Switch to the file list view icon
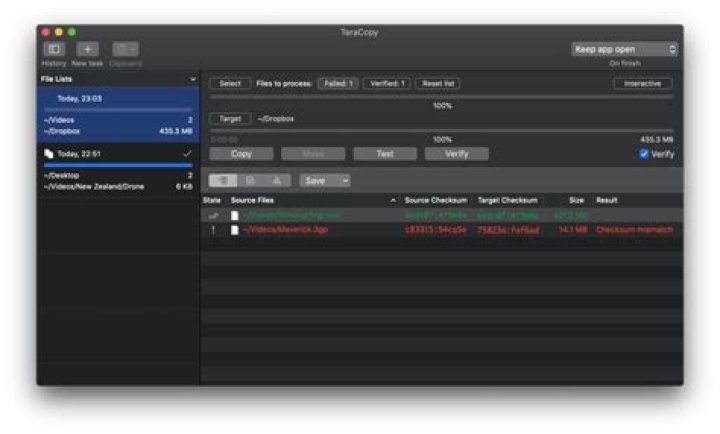Viewport: 720px width, 434px height. [x=223, y=180]
